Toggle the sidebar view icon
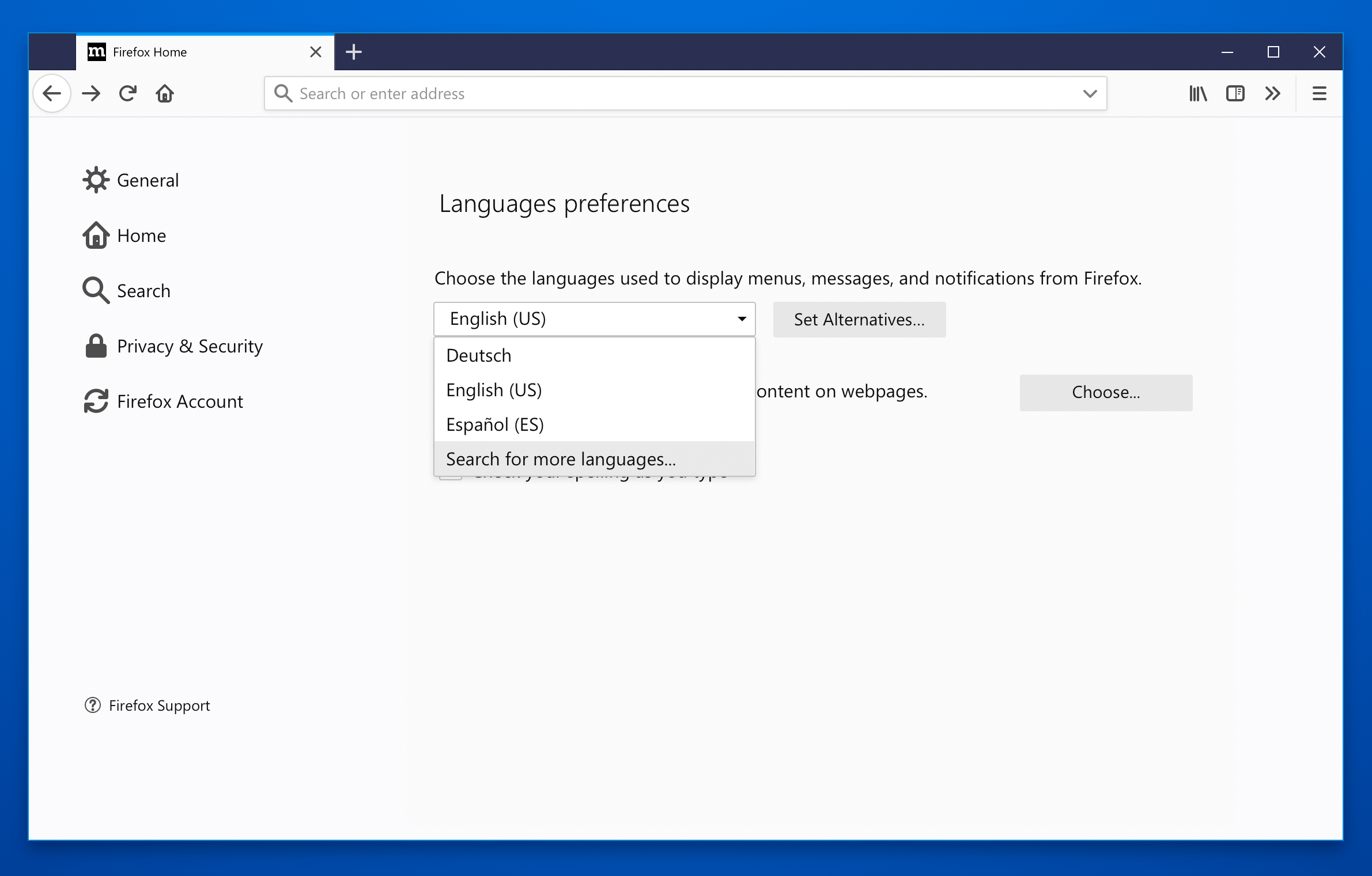The height and width of the screenshot is (876, 1372). coord(1235,93)
